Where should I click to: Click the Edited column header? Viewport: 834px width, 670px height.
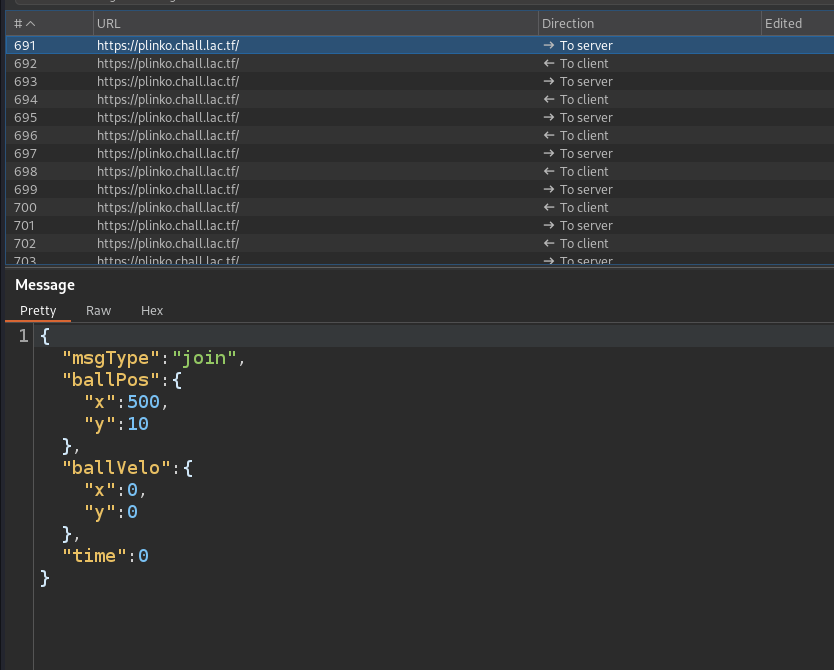pyautogui.click(x=783, y=23)
